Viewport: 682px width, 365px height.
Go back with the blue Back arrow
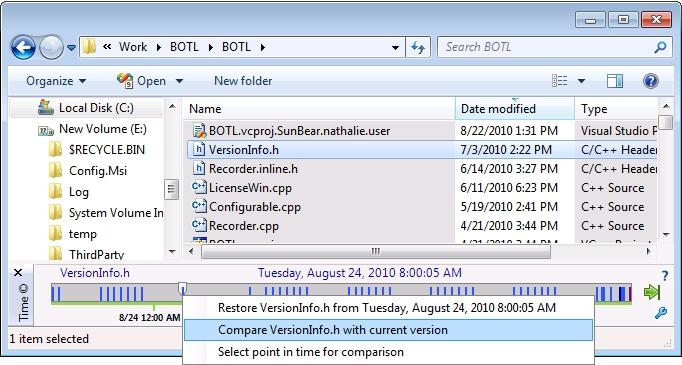[23, 47]
